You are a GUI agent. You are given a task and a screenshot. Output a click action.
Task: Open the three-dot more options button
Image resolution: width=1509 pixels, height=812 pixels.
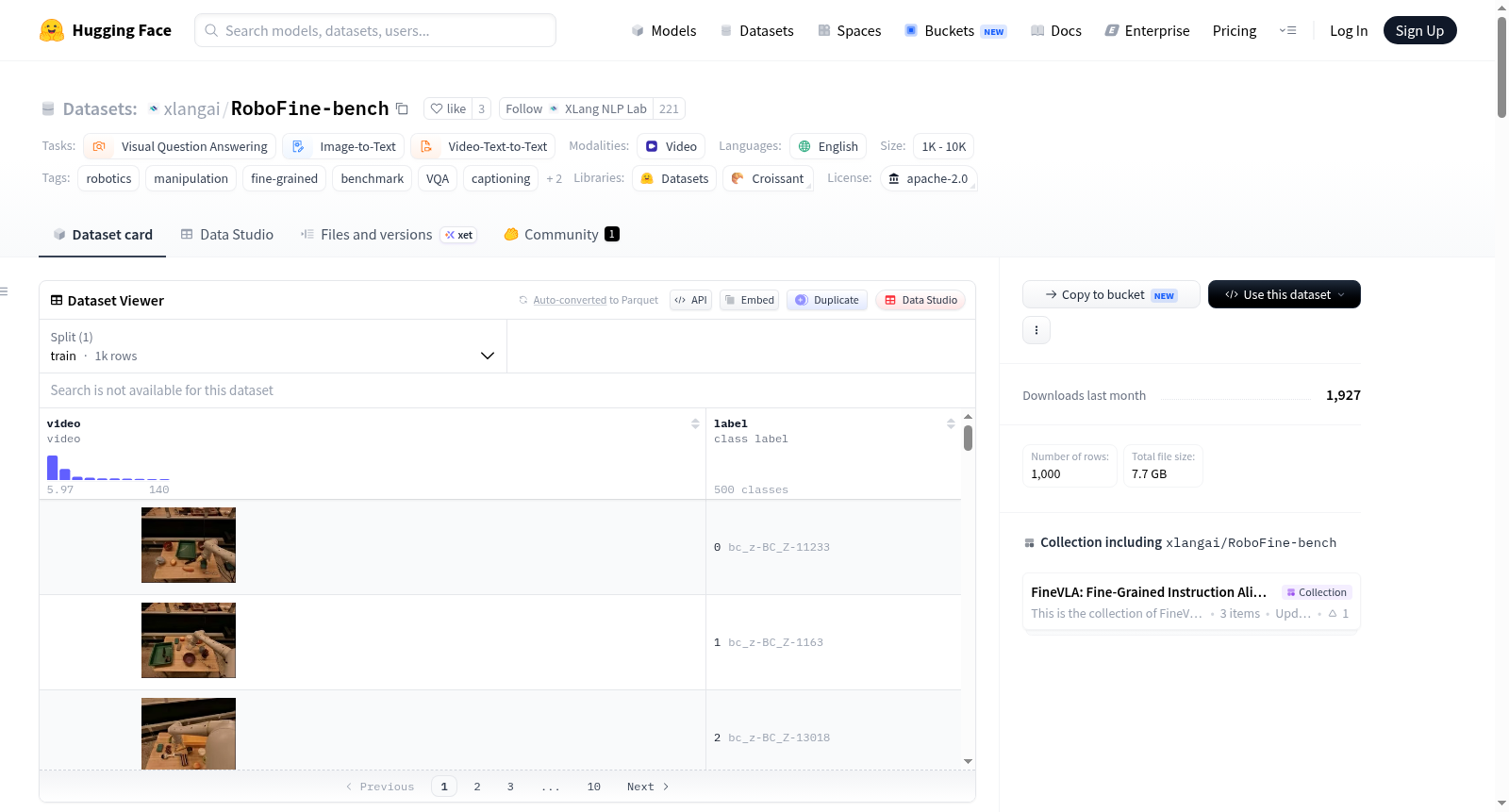click(x=1036, y=330)
